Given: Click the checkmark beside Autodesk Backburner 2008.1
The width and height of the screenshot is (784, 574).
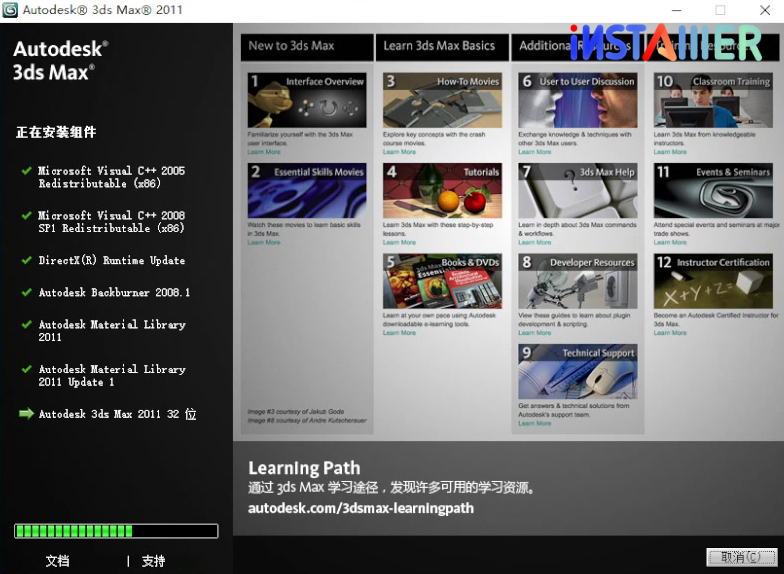Looking at the screenshot, I should point(26,292).
